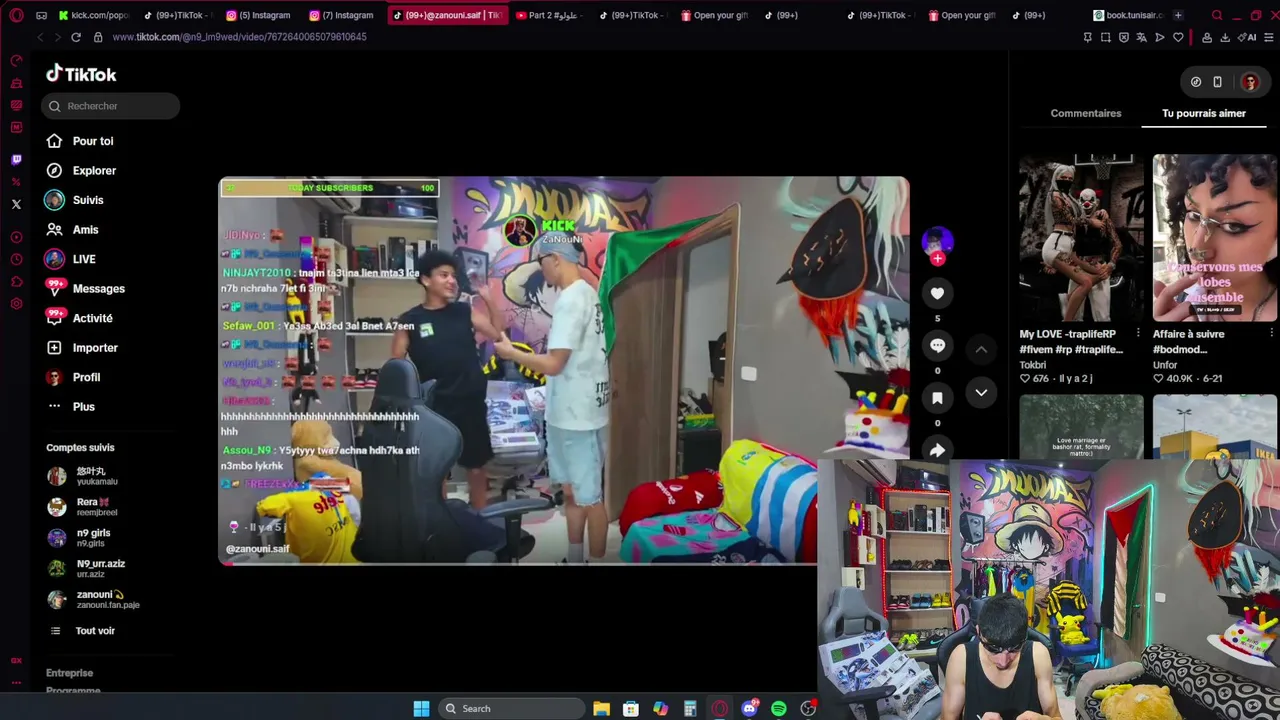Open the @zanouni.saif creator handle in video
1280x720 pixels.
(258, 549)
